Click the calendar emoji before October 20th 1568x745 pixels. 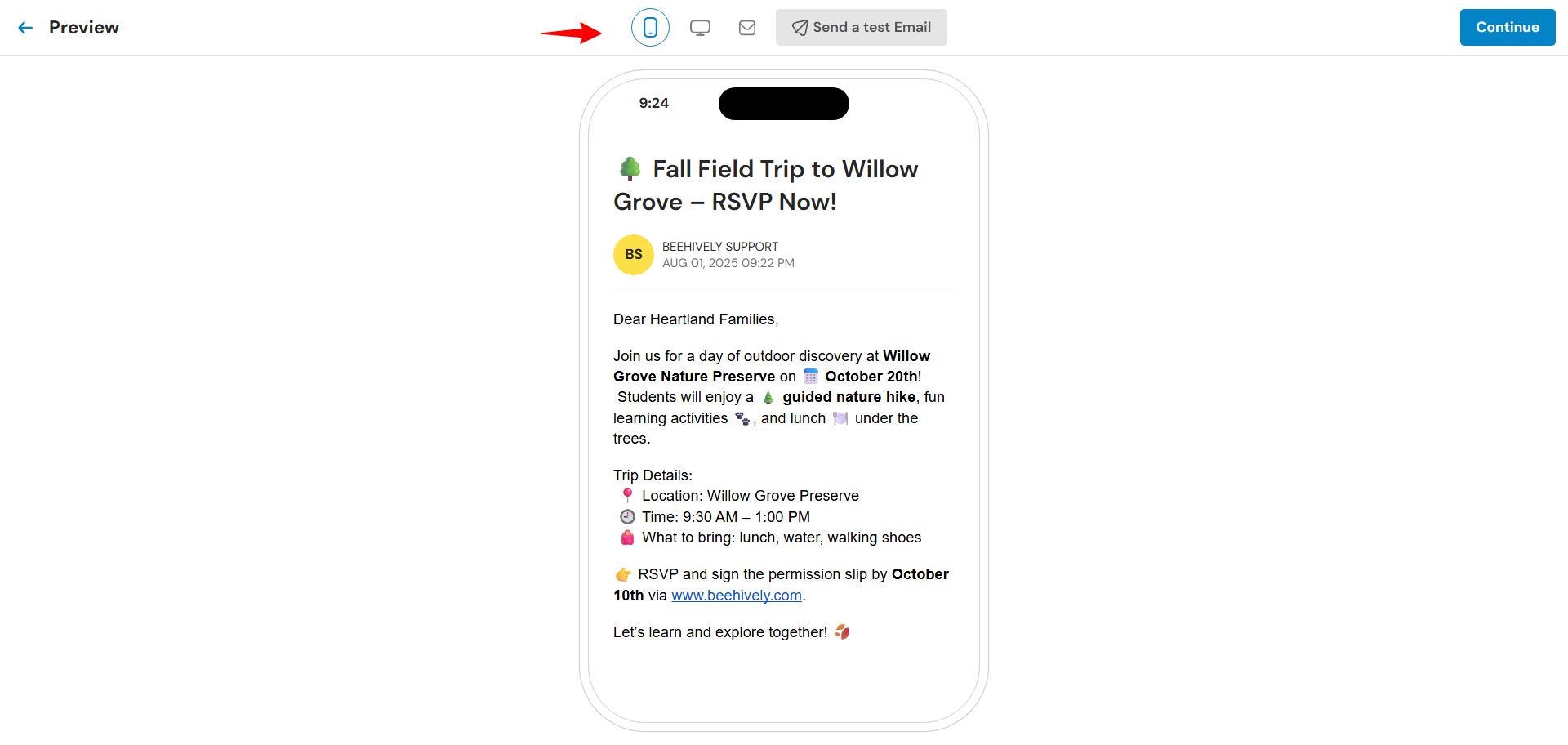pos(810,376)
